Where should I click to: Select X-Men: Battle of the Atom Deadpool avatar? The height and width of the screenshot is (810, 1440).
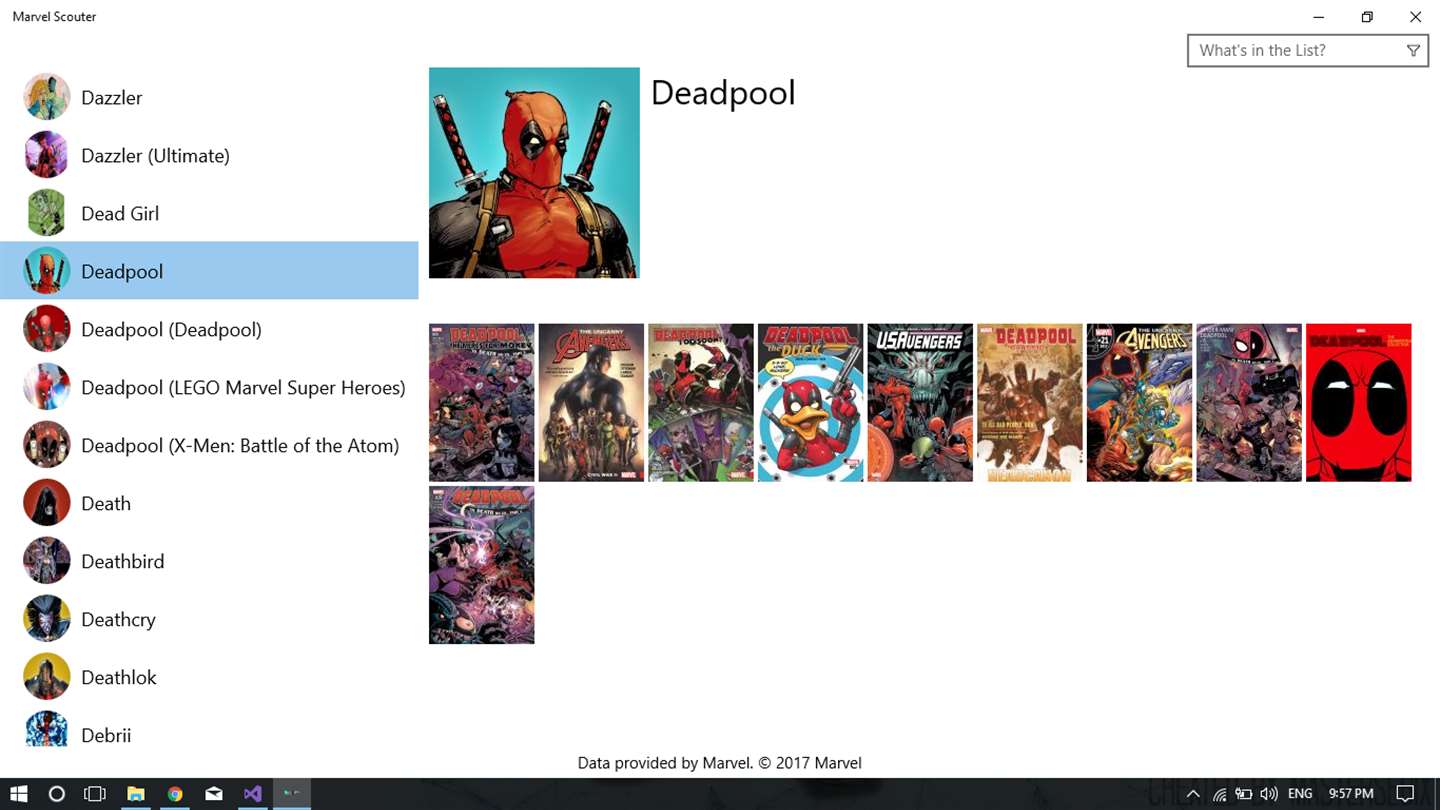coord(47,445)
